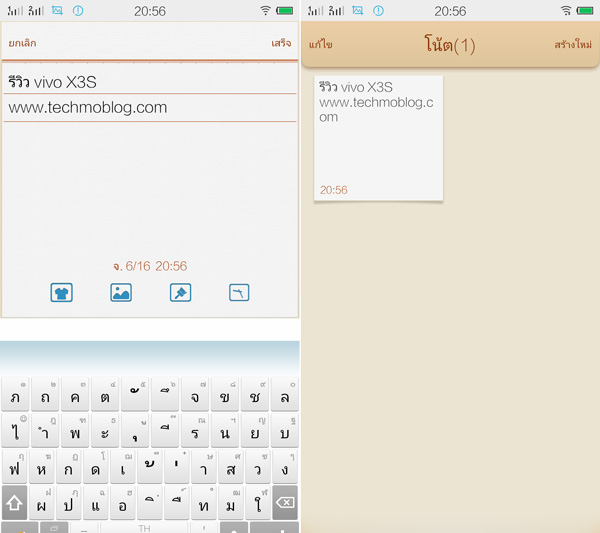
Task: Tap the ย key
Action: (254, 430)
